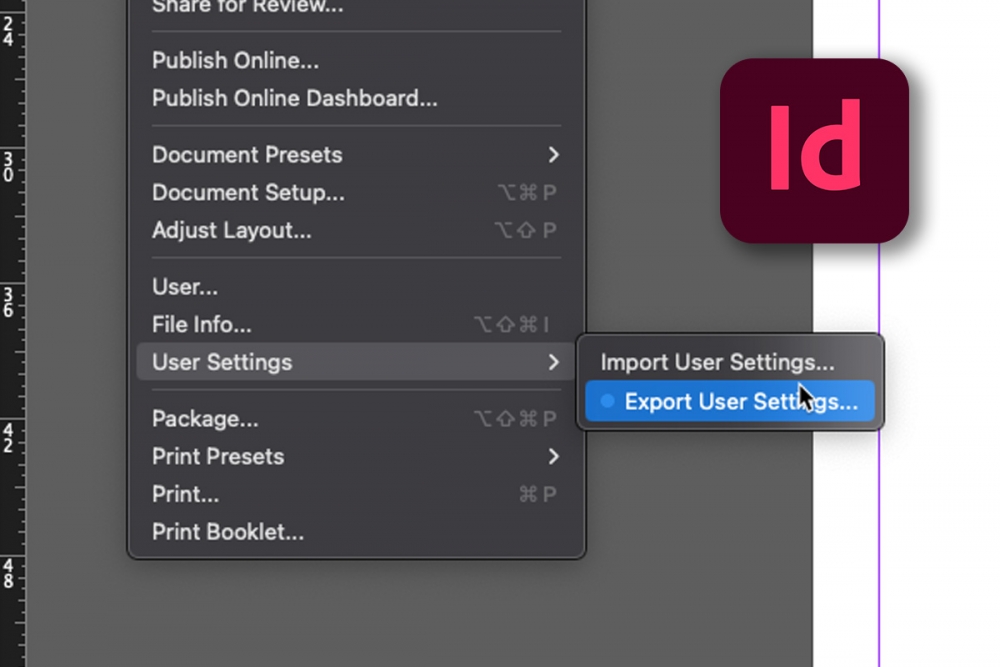
Task: Choose Print… menu entry
Action: [x=185, y=495]
